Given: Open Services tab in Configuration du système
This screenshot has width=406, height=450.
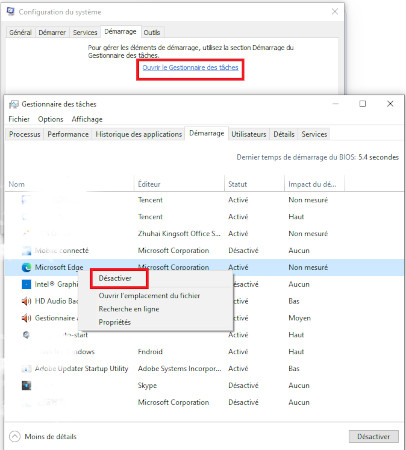Looking at the screenshot, I should pyautogui.click(x=85, y=33).
